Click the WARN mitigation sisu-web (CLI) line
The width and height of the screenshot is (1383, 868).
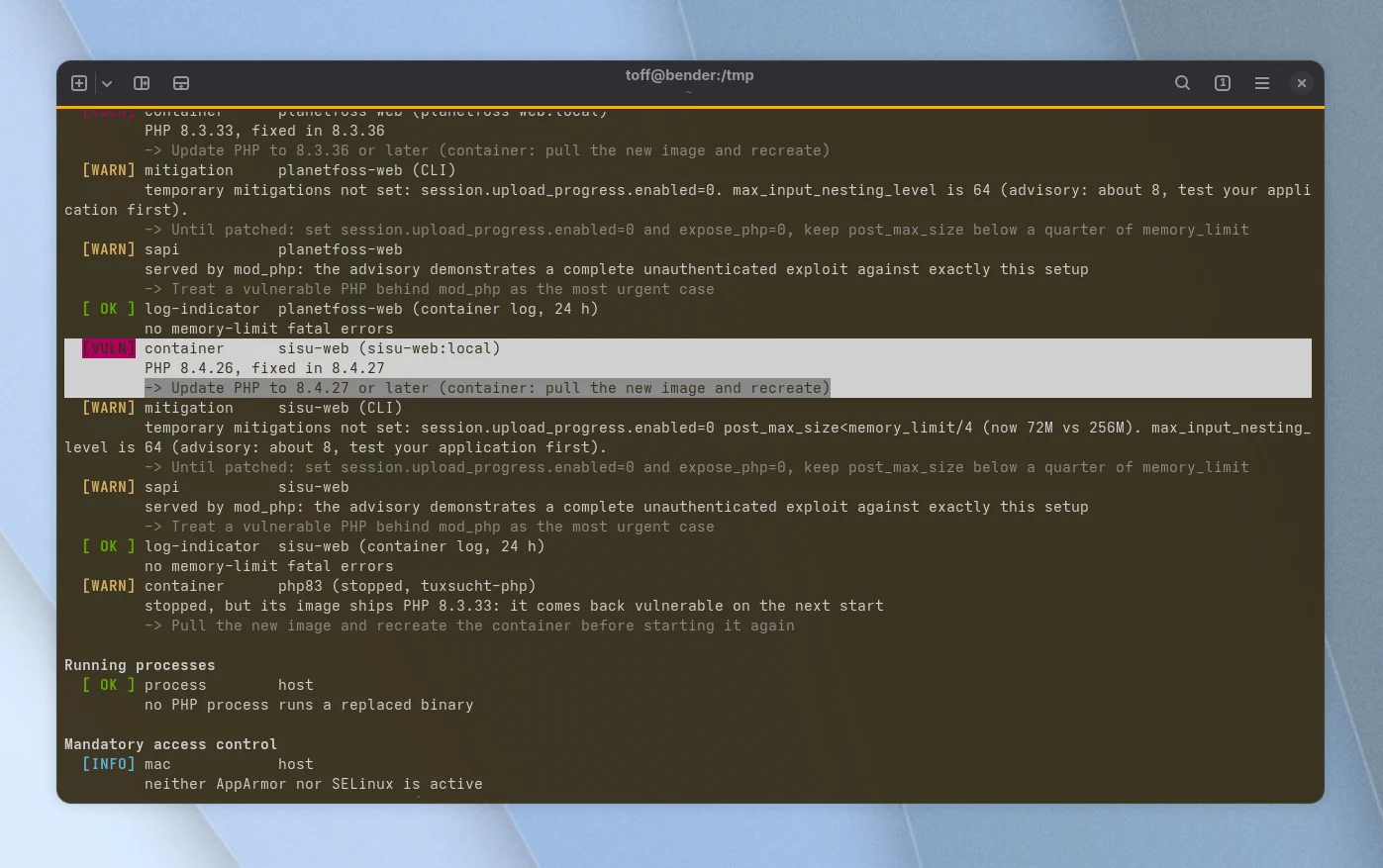243,408
